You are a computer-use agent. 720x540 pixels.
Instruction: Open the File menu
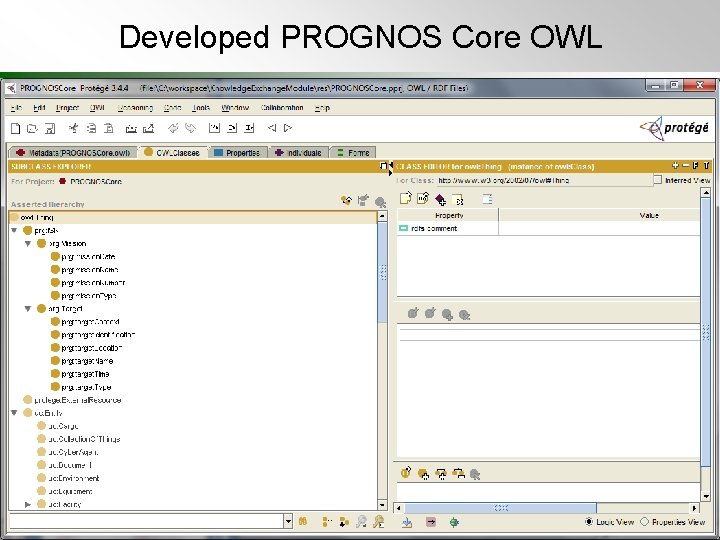coord(17,108)
